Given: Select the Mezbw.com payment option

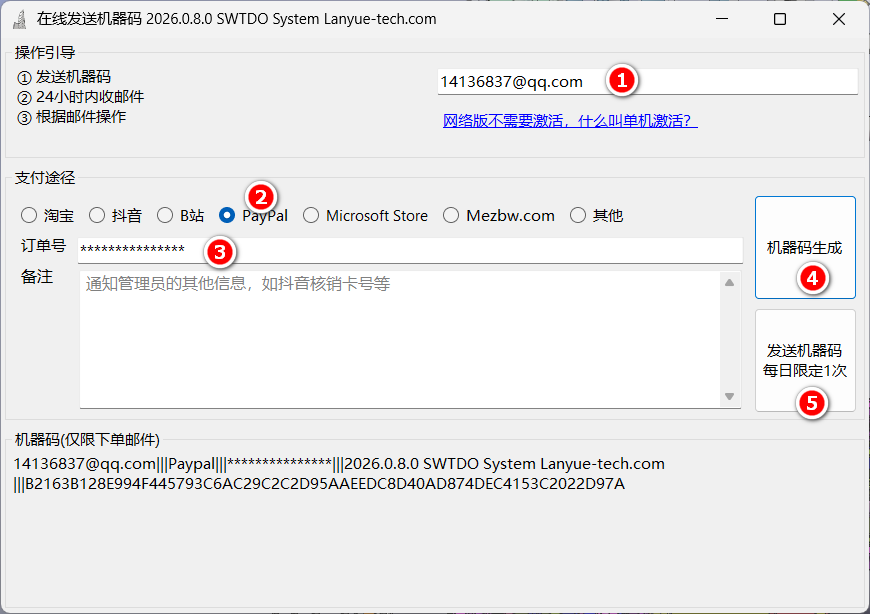Looking at the screenshot, I should click(x=451, y=215).
